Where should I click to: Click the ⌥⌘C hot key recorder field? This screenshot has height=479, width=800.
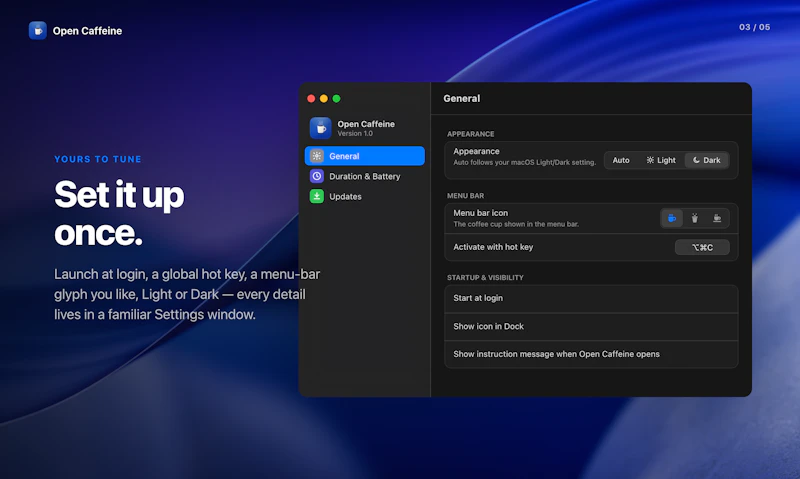click(x=702, y=247)
